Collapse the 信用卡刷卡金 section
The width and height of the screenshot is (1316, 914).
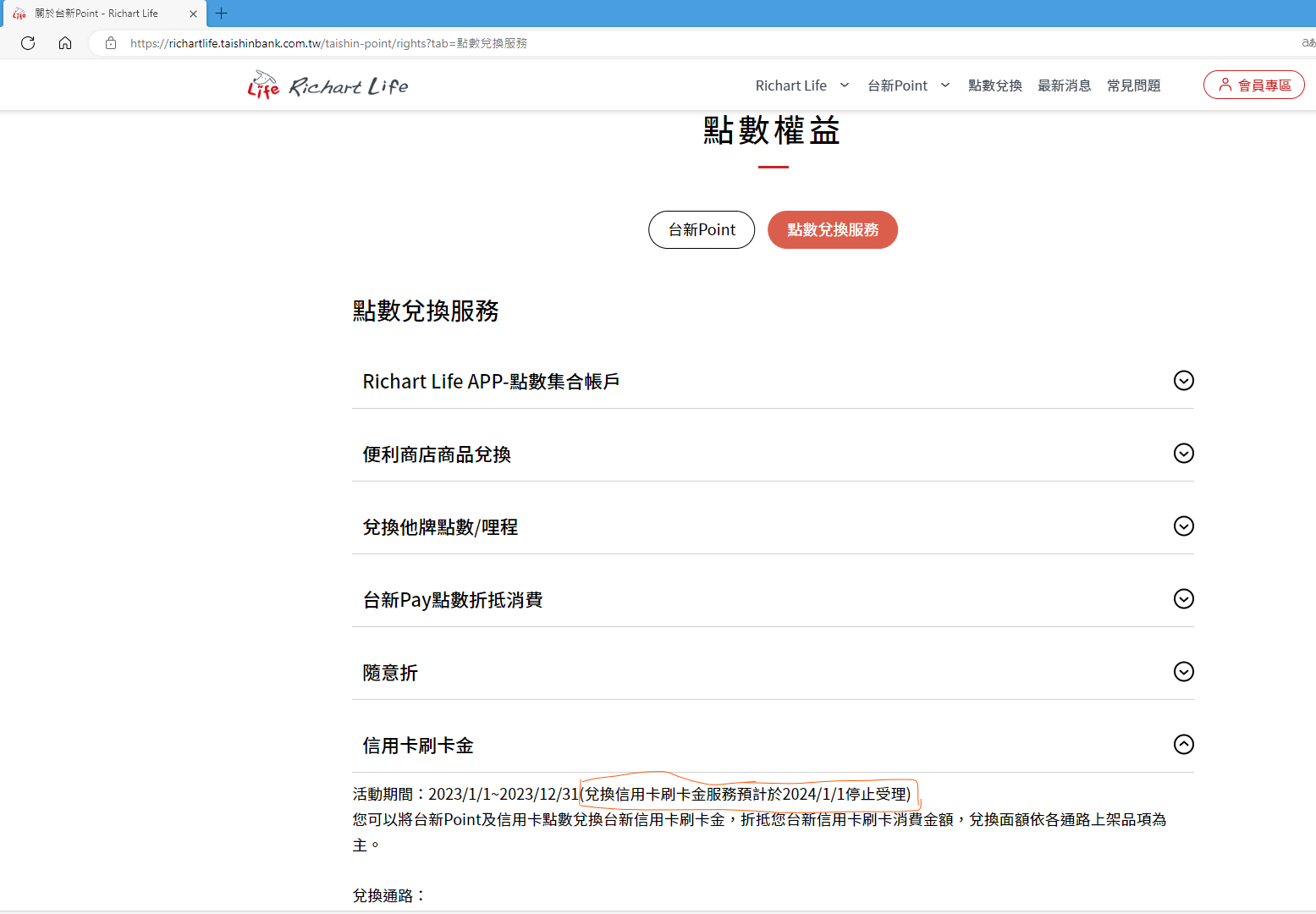1183,745
